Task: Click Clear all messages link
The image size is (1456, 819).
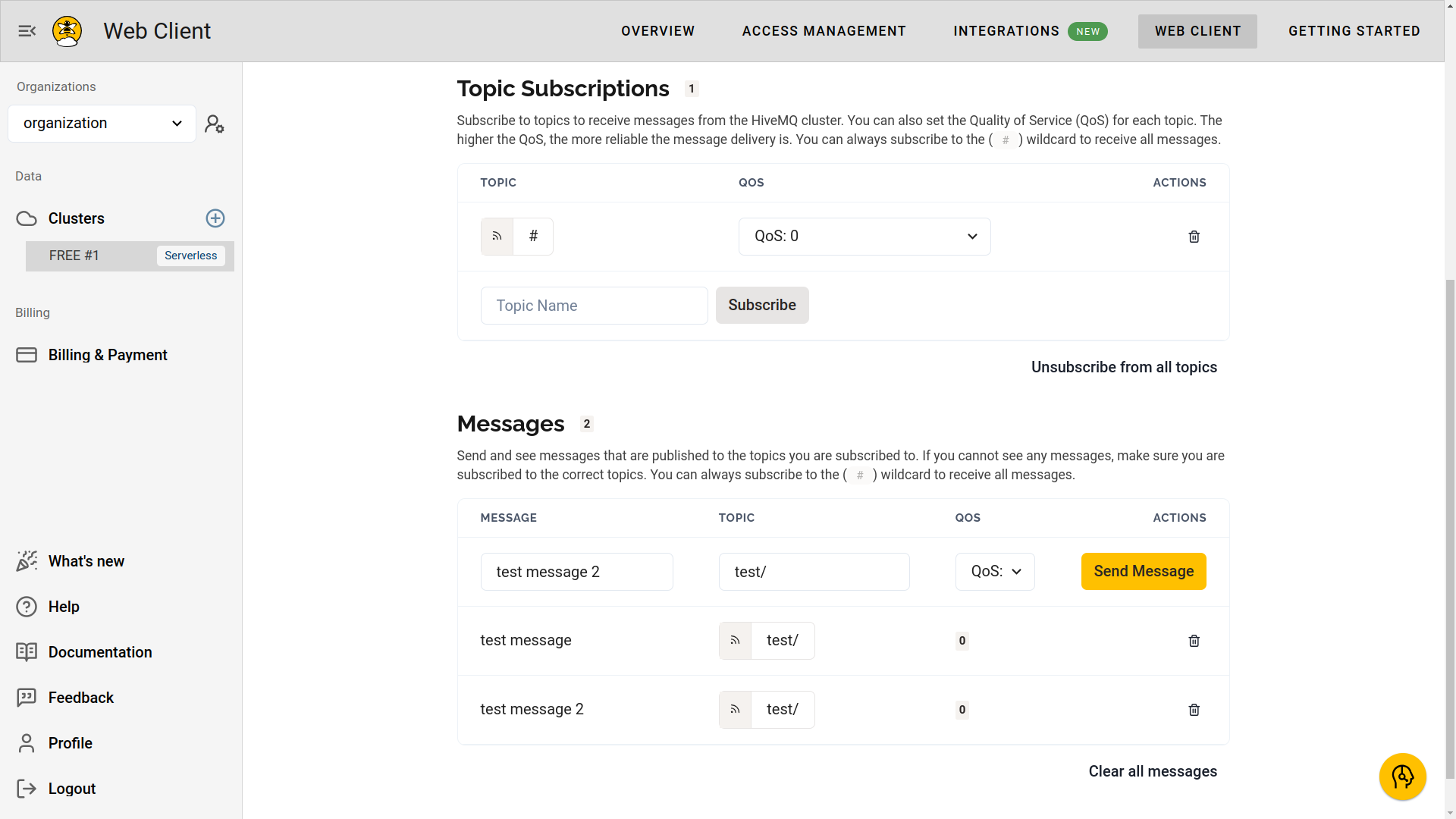Action: click(x=1153, y=771)
